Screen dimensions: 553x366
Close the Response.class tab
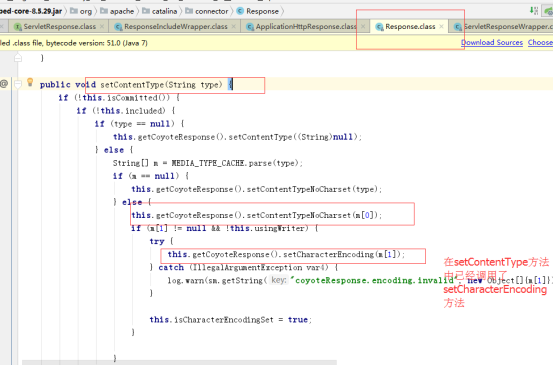click(x=442, y=26)
